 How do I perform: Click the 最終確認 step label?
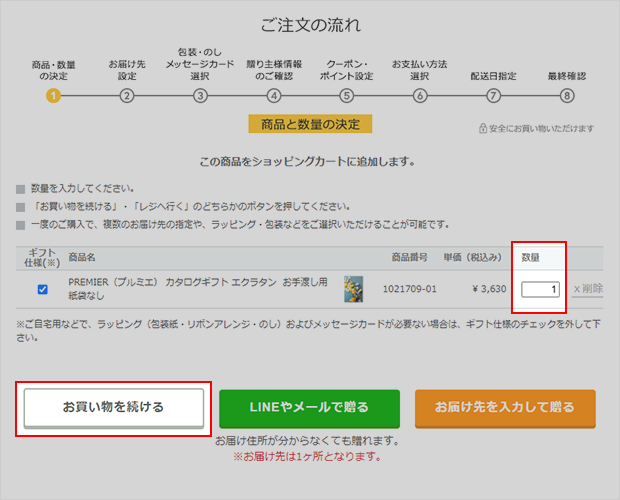[567, 76]
